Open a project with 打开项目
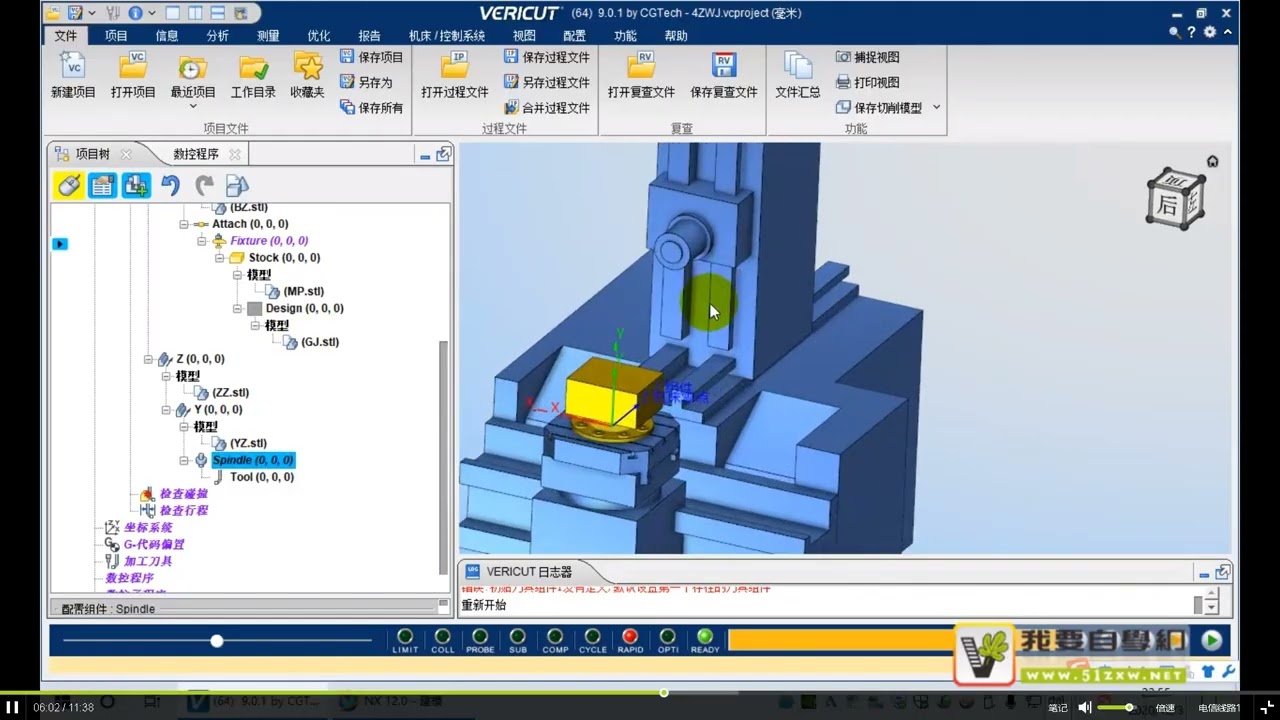The width and height of the screenshot is (1280, 720). tap(133, 75)
